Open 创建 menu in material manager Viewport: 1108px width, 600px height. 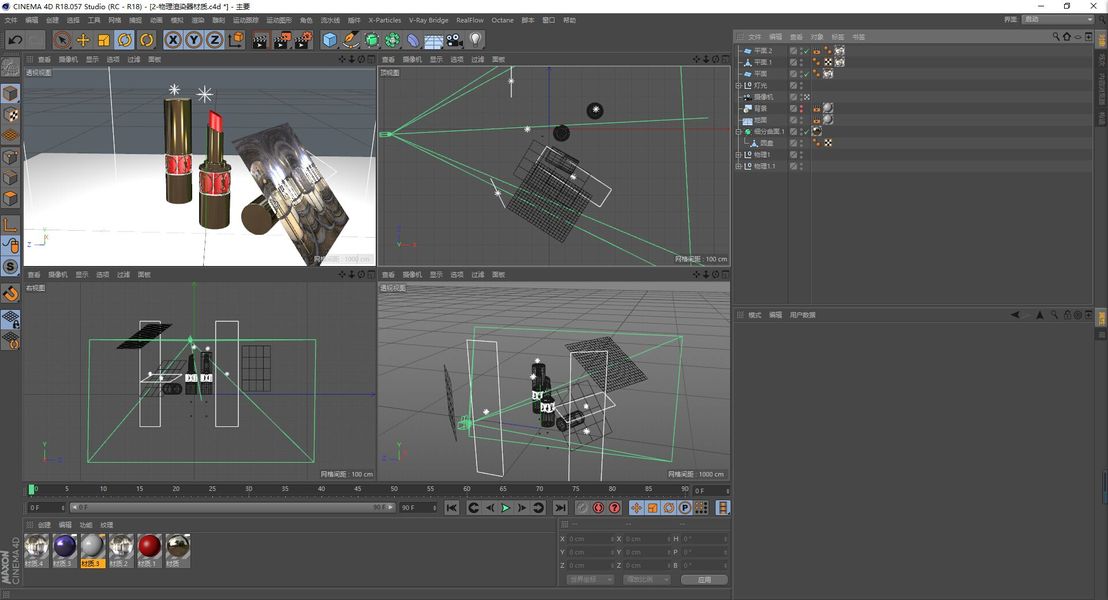(x=45, y=525)
